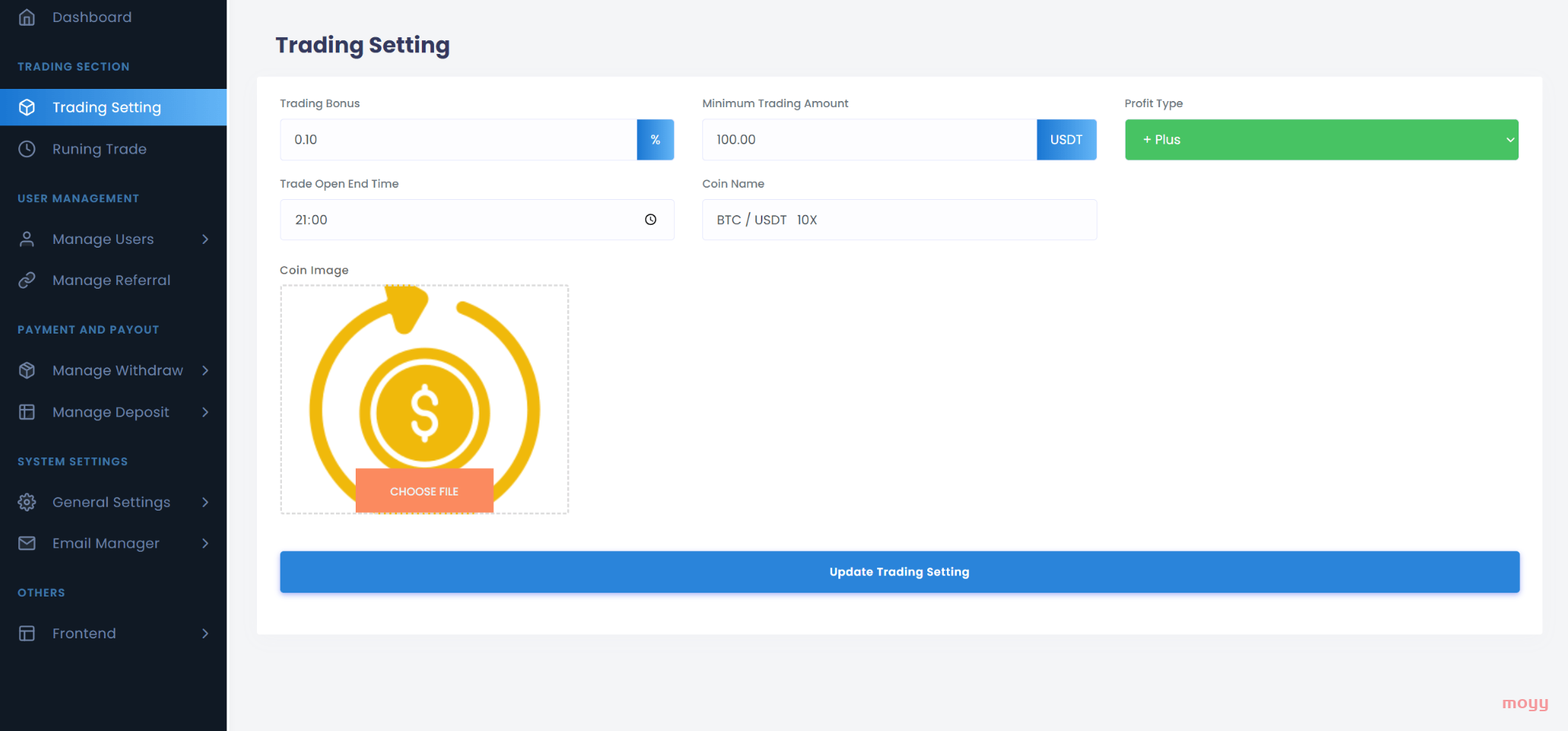Open Dashboard from the sidebar

[x=92, y=17]
